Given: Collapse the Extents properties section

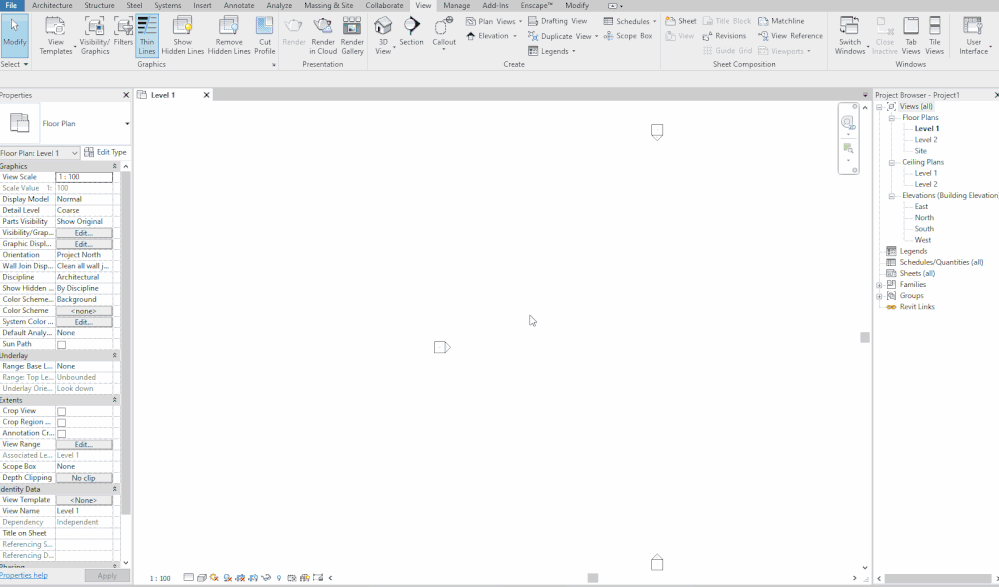Looking at the screenshot, I should pyautogui.click(x=115, y=400).
